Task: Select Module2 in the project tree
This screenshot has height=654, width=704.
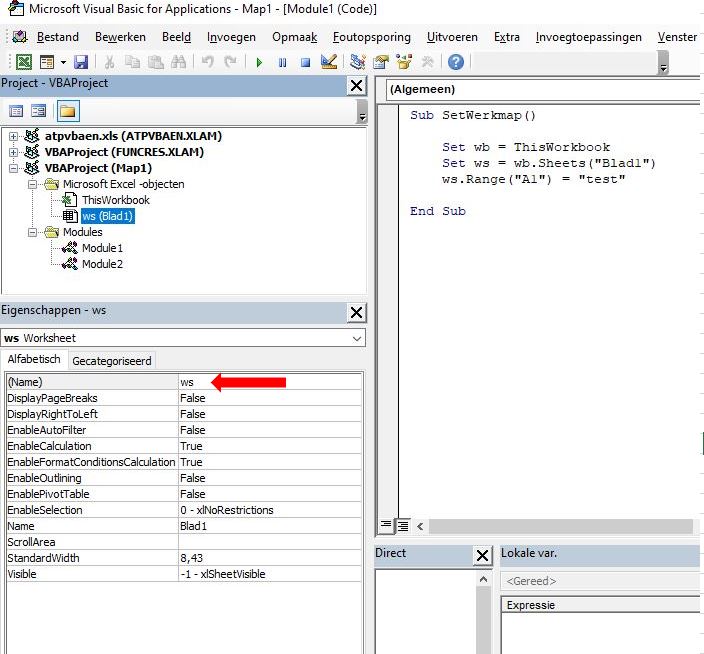Action: click(102, 264)
